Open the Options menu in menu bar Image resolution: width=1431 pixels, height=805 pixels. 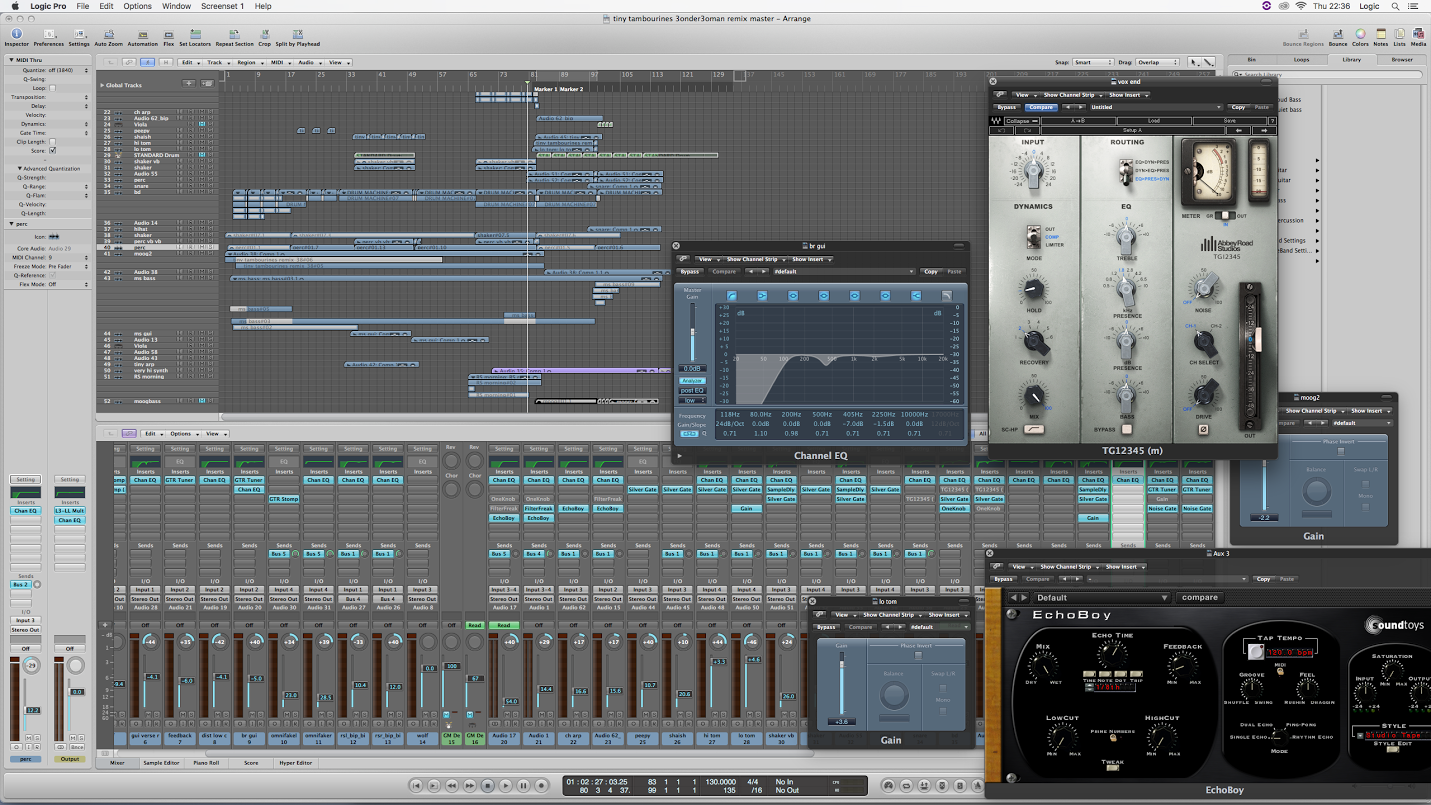coord(138,6)
